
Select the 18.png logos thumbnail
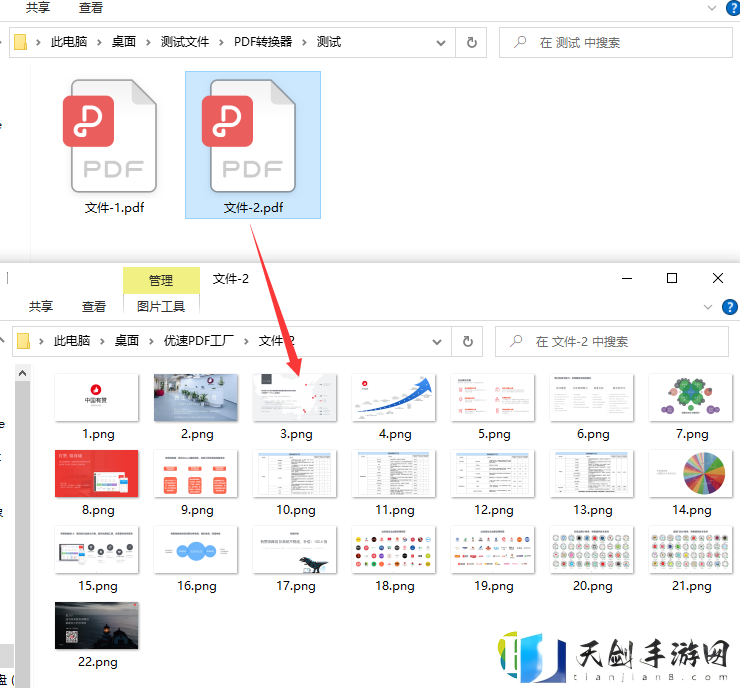click(394, 549)
